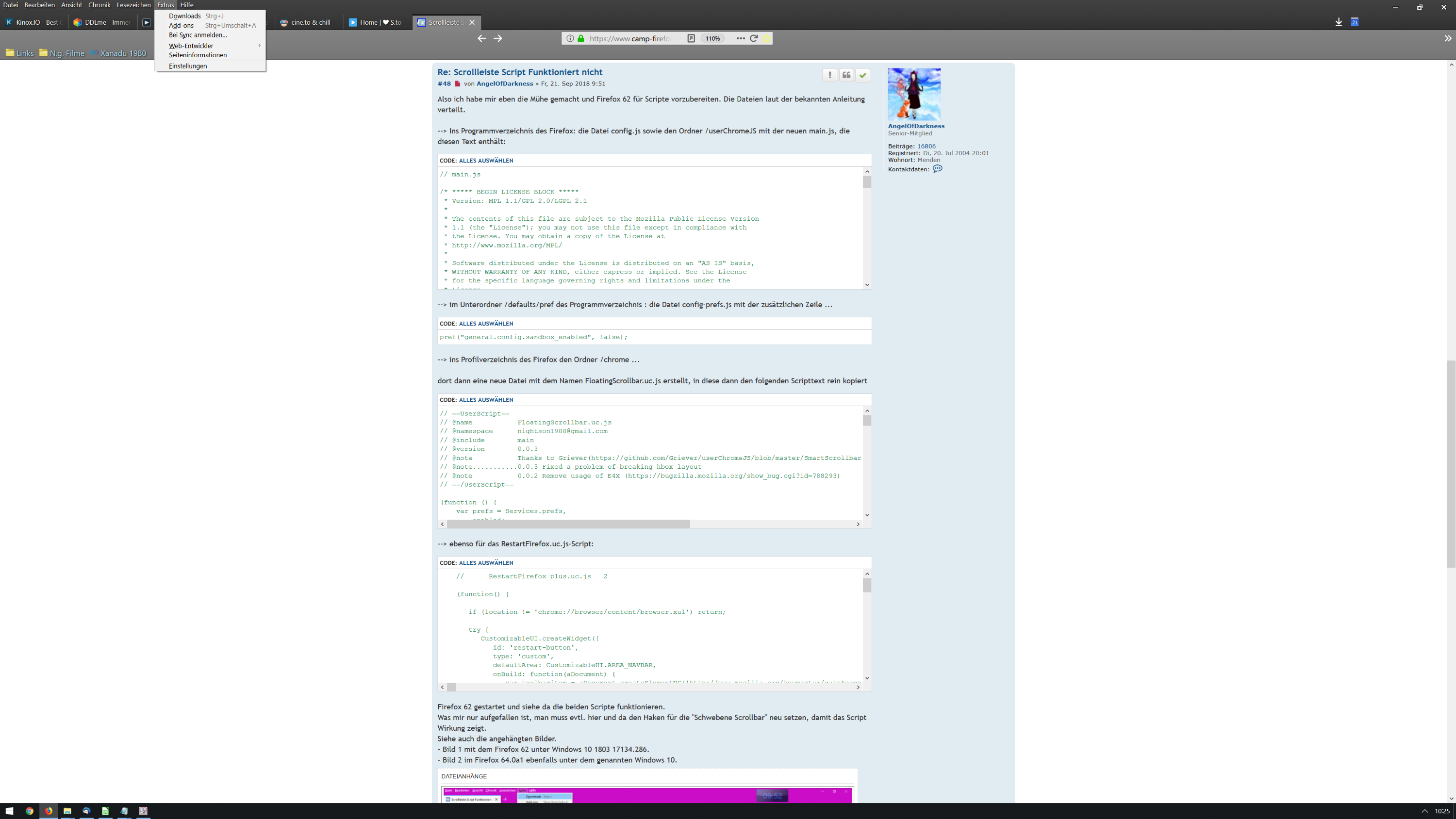Click the green checkmark solved icon
This screenshot has width=1456, height=819.
[862, 75]
